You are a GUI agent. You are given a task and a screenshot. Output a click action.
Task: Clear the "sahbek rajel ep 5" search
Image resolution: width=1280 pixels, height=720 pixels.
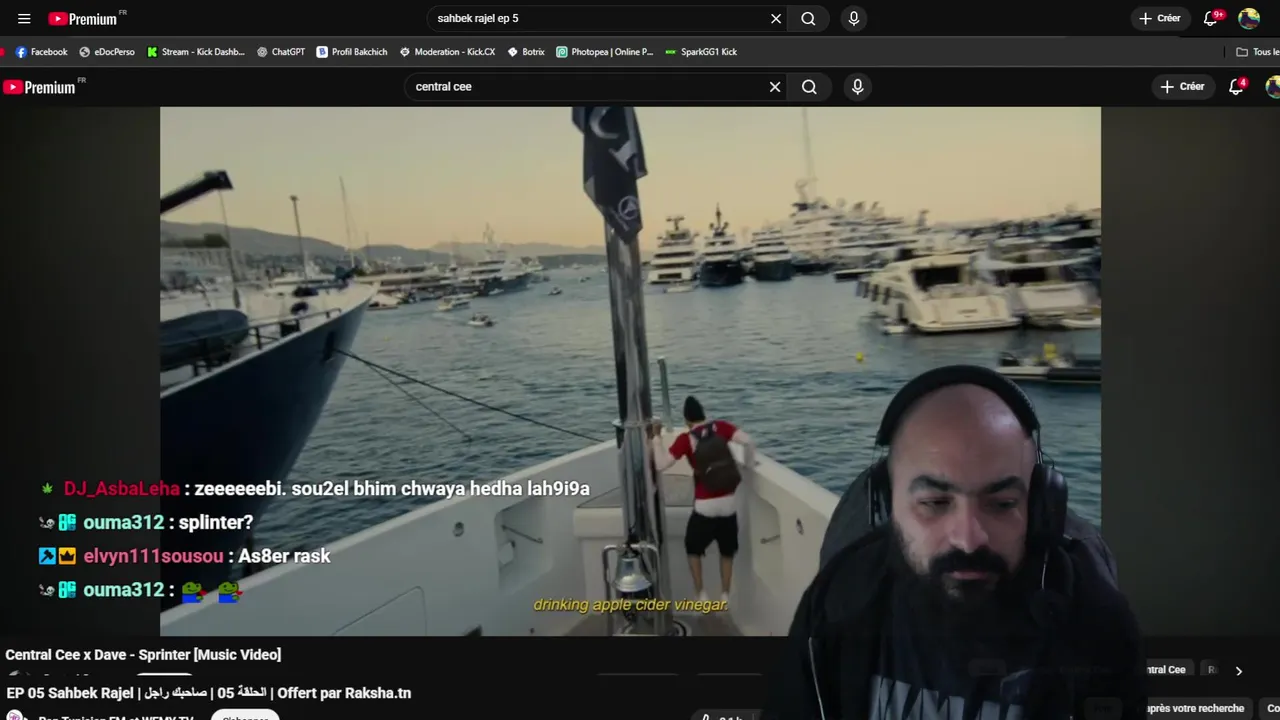(776, 18)
